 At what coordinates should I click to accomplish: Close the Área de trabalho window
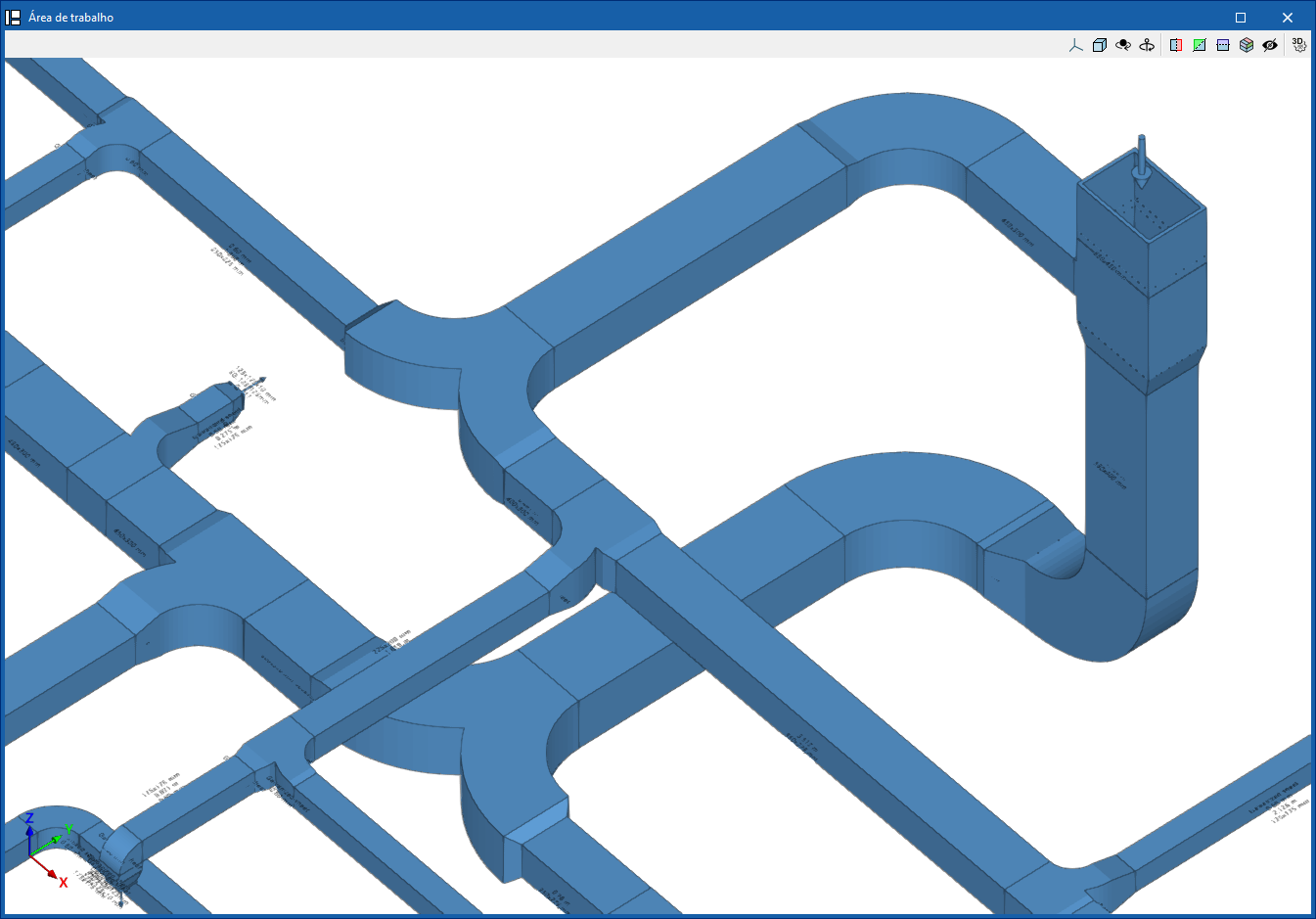(1288, 18)
